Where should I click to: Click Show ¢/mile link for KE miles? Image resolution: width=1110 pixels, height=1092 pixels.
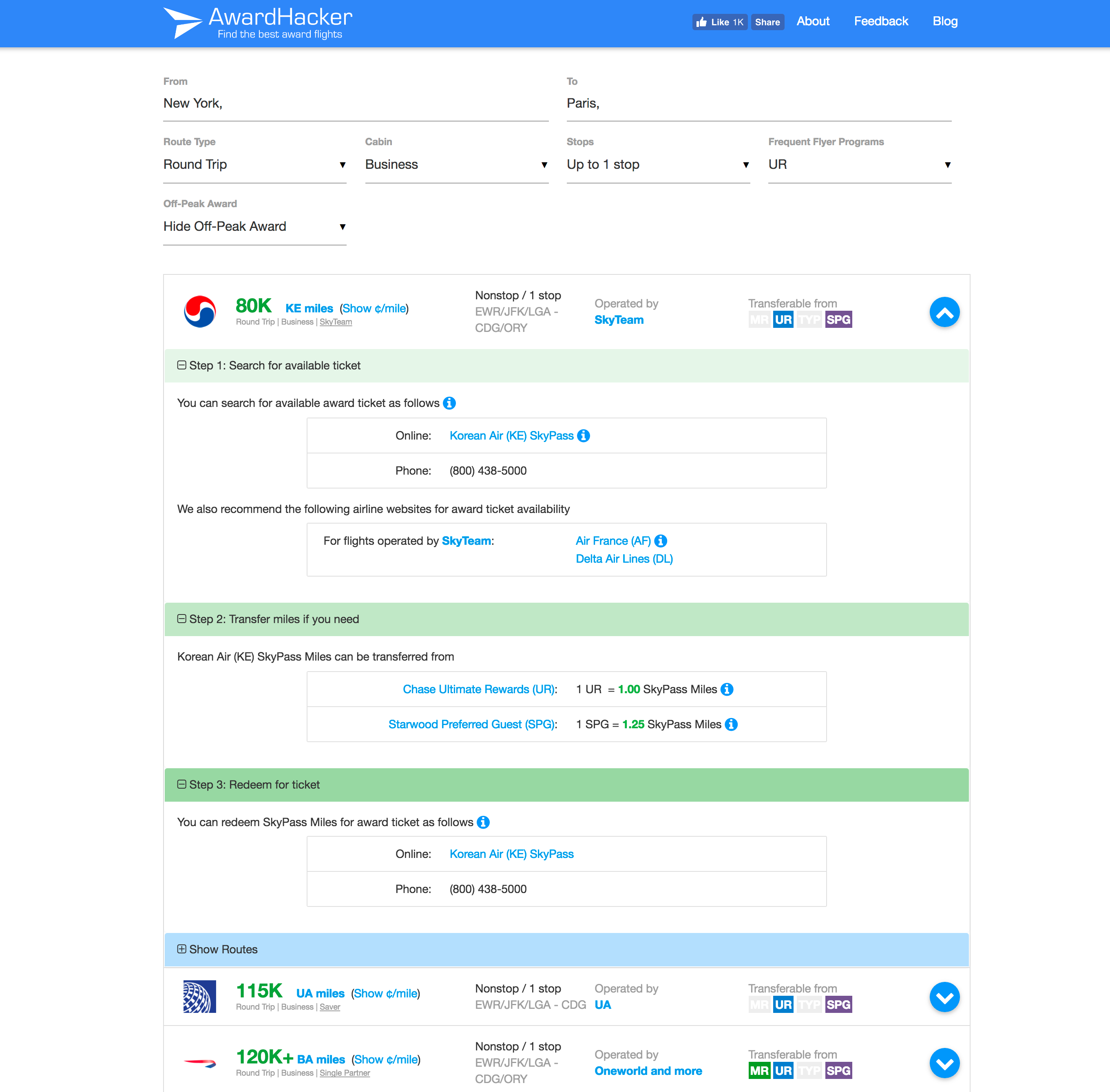(x=374, y=309)
